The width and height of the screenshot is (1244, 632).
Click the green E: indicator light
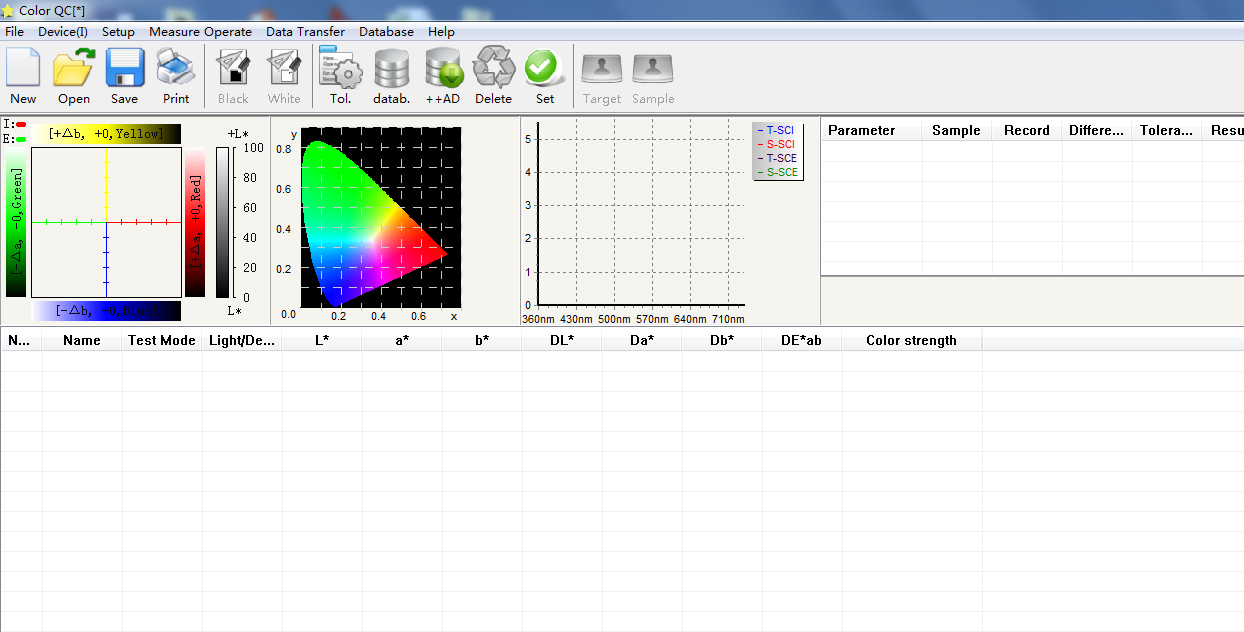click(21, 139)
